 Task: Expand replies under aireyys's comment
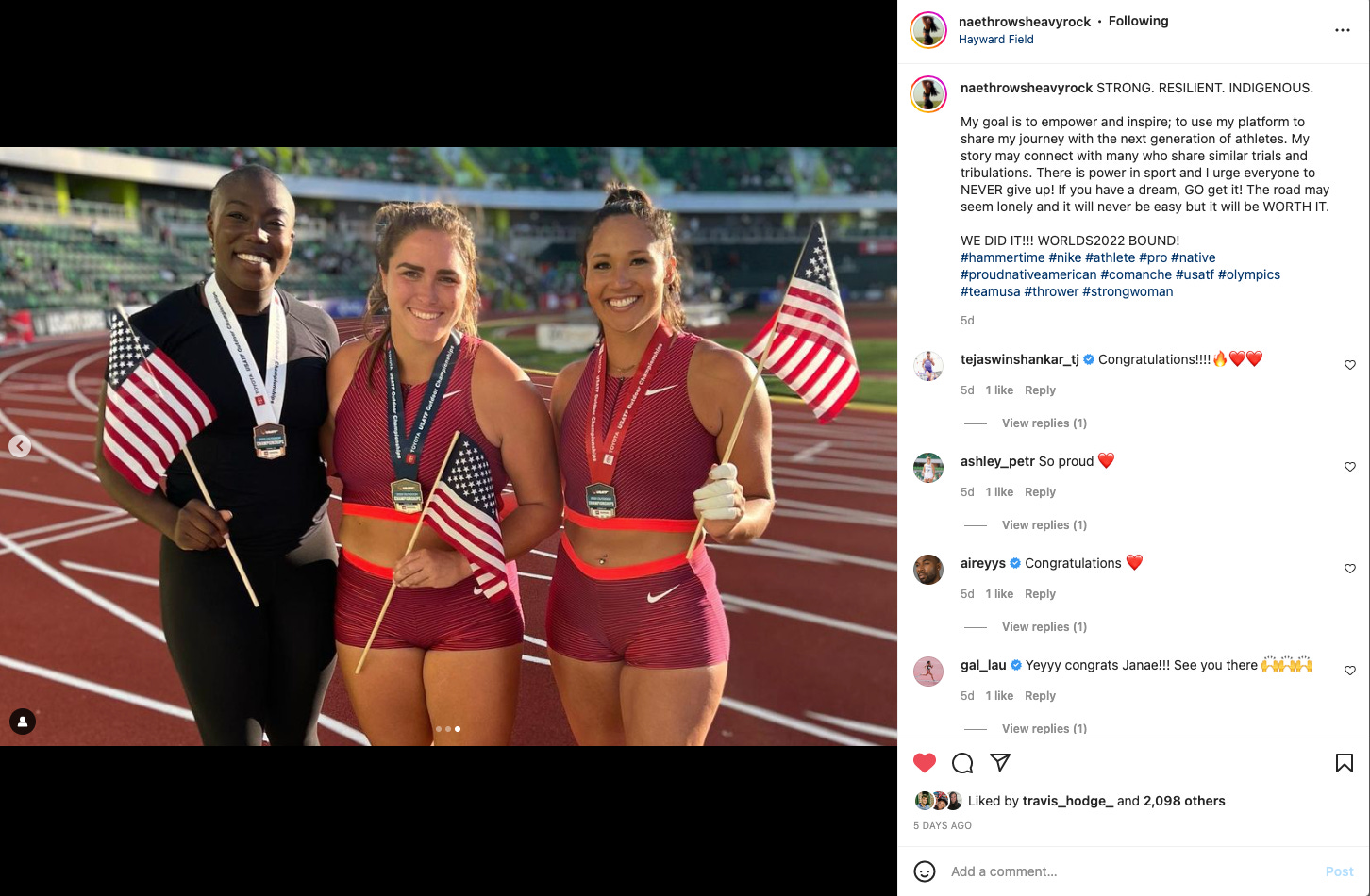pos(1044,627)
